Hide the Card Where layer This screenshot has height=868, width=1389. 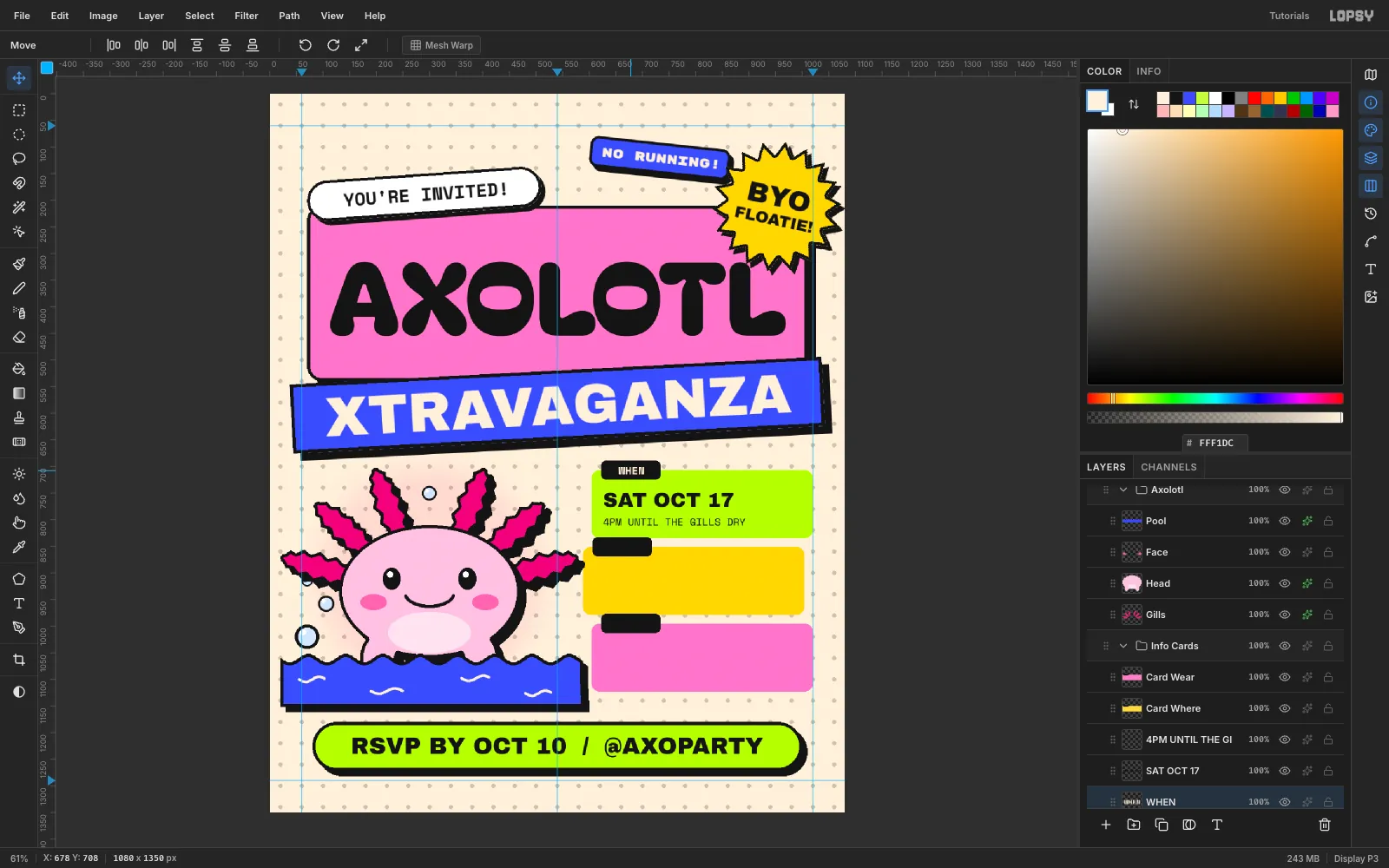point(1285,708)
